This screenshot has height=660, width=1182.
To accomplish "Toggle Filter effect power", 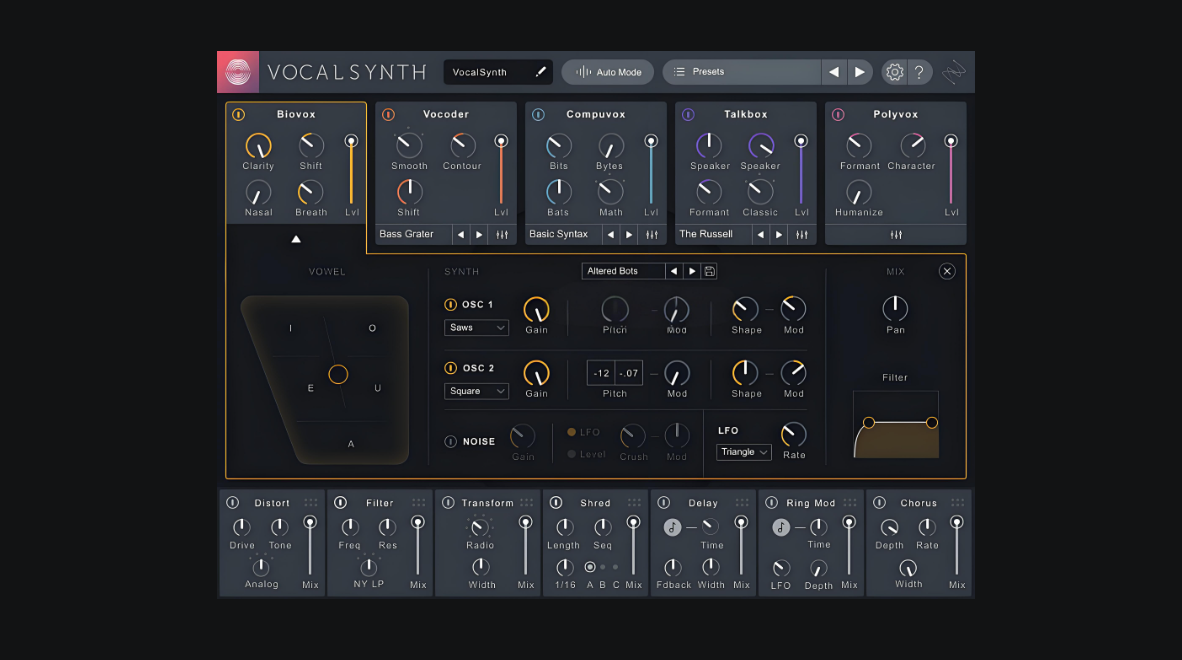I will pos(341,503).
